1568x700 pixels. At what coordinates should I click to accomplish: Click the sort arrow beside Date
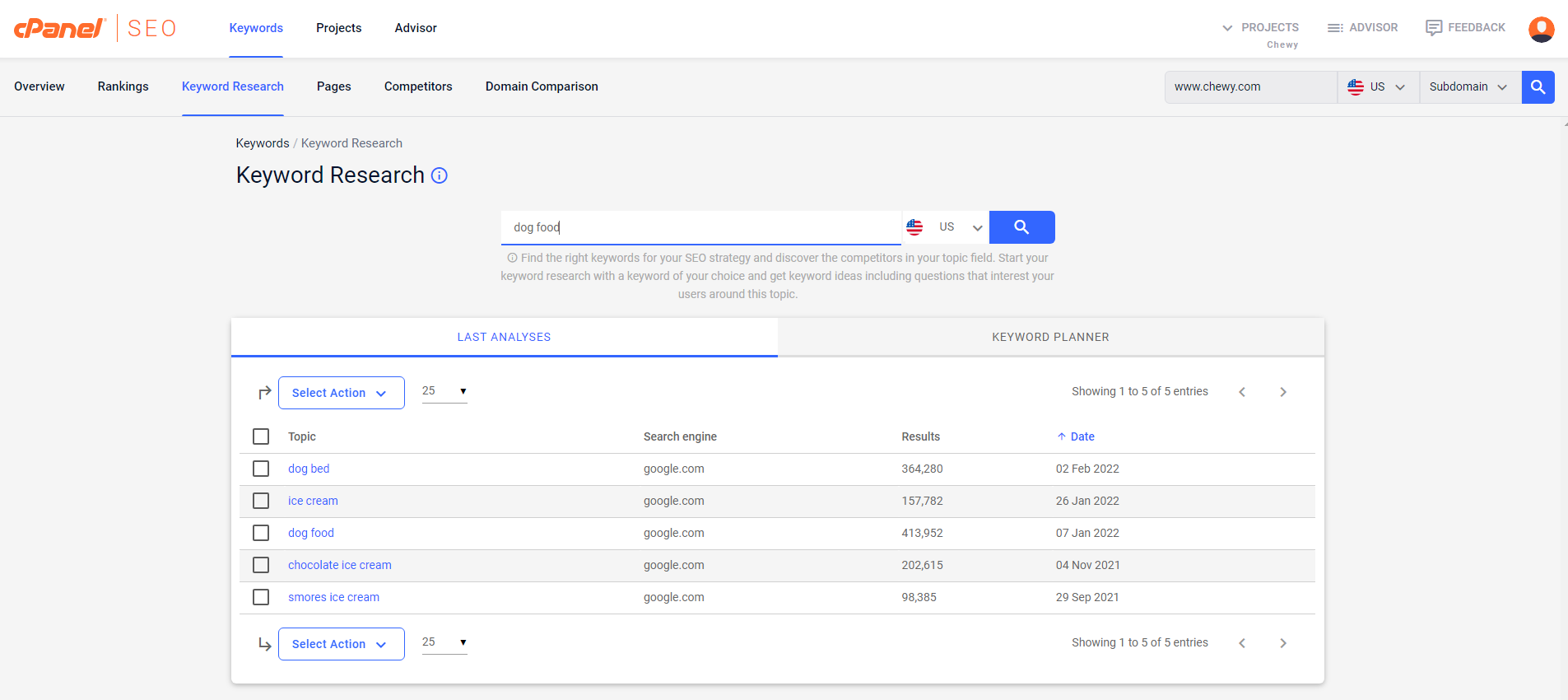click(x=1062, y=436)
